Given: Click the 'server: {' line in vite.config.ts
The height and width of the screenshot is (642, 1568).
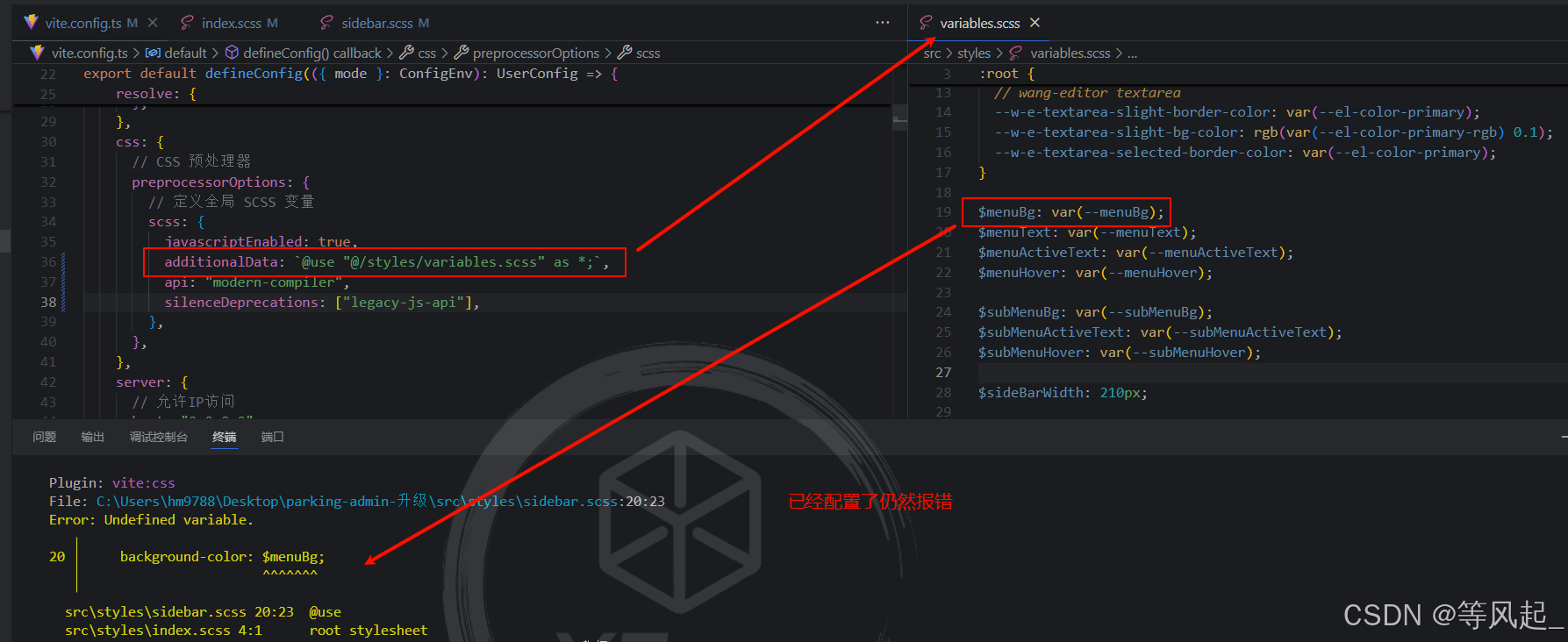Looking at the screenshot, I should [x=152, y=382].
